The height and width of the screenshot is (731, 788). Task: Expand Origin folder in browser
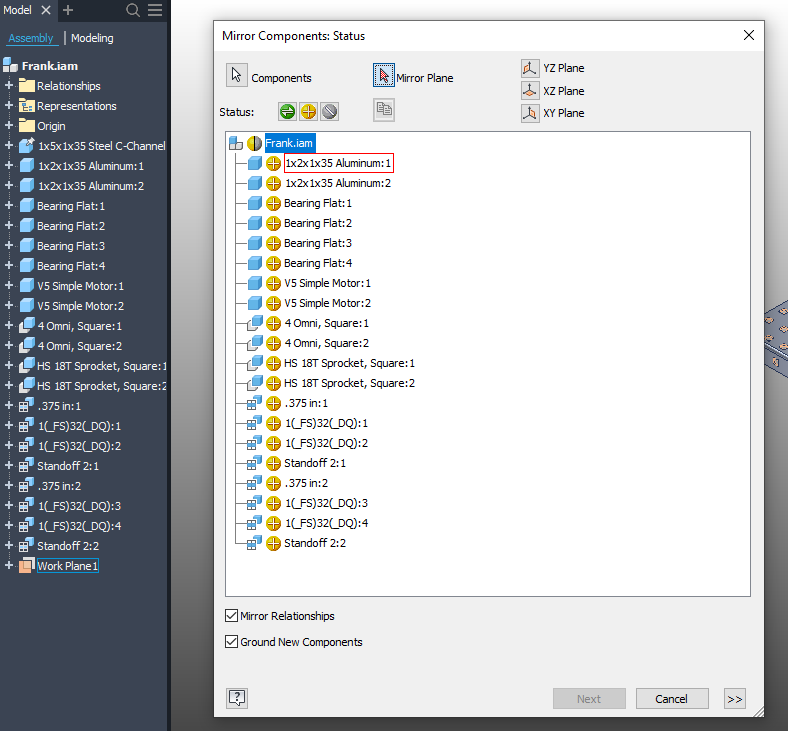9,125
